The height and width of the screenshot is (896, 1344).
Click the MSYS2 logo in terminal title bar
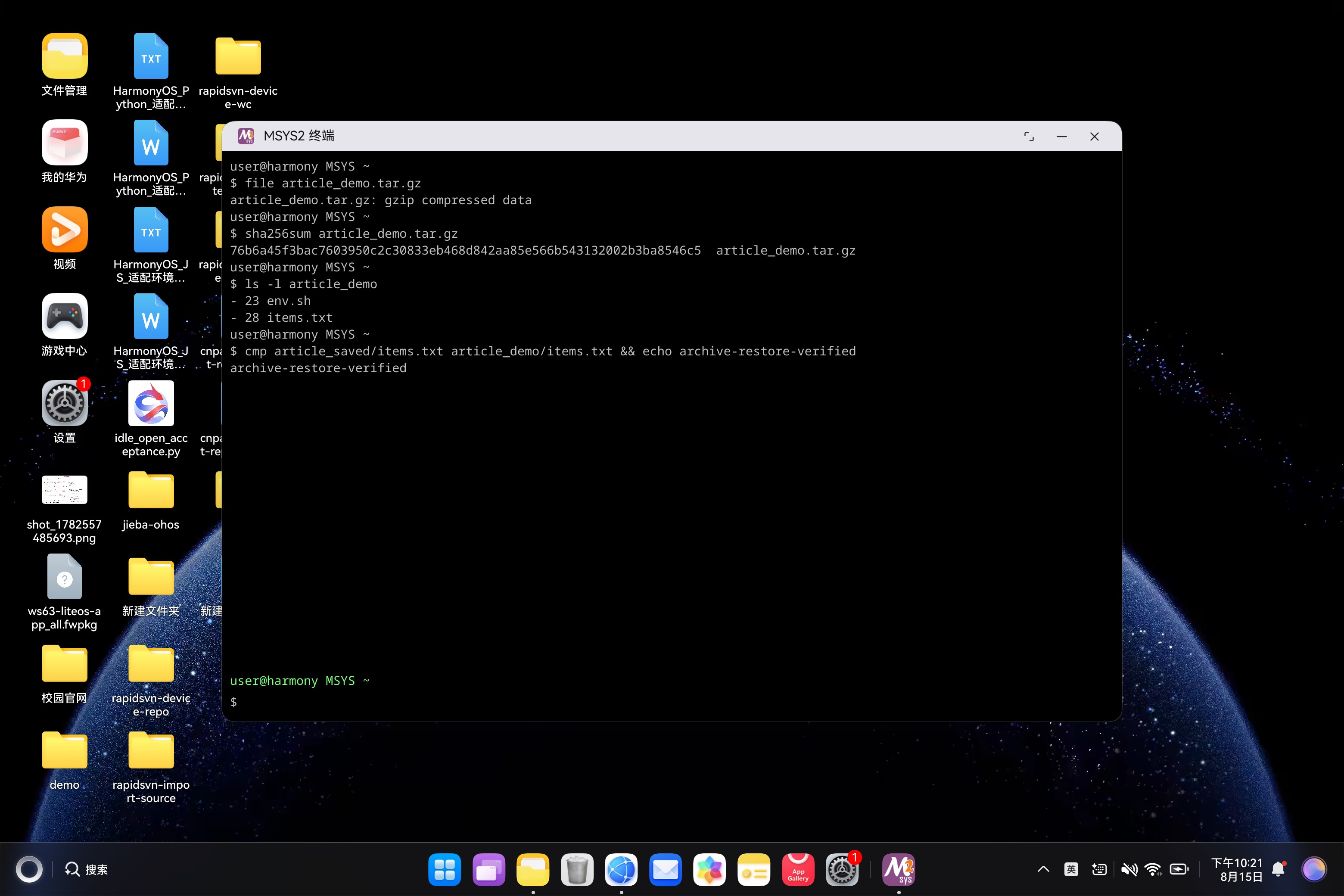[246, 136]
